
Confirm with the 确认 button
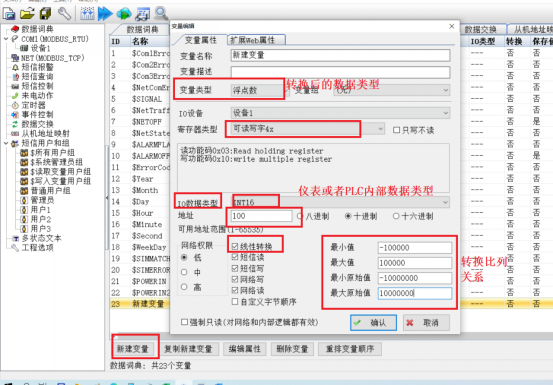coord(373,323)
